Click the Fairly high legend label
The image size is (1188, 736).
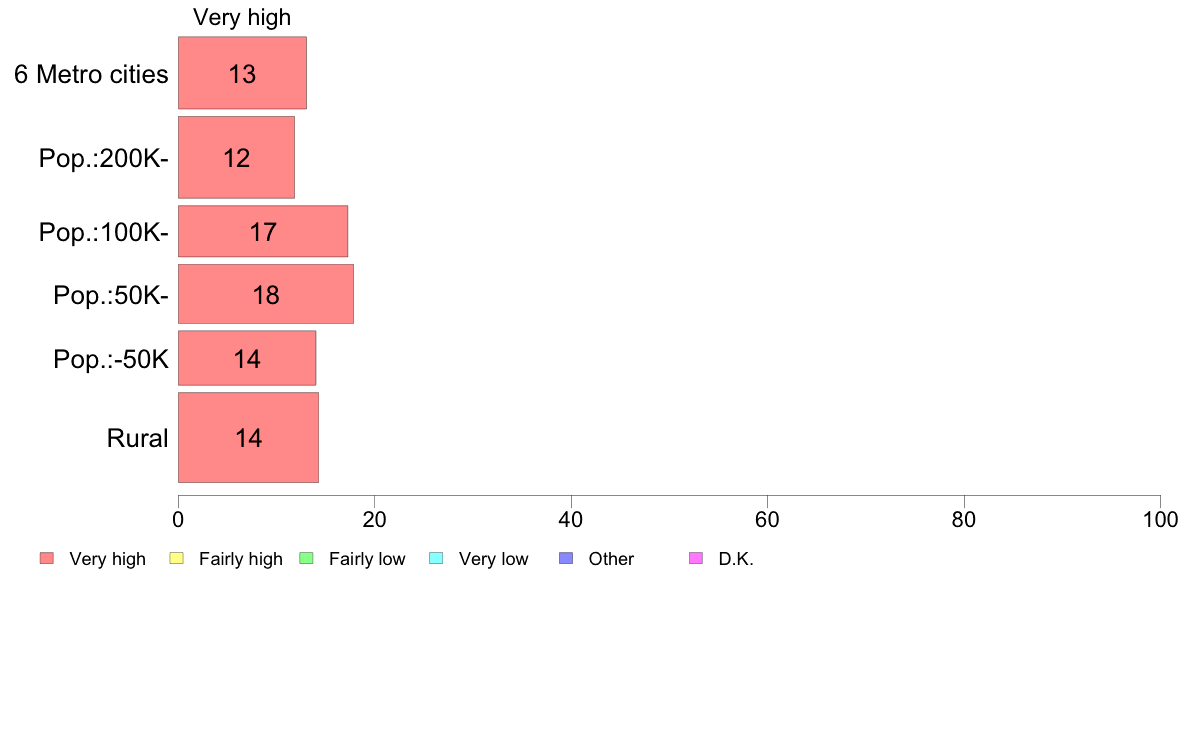241,559
